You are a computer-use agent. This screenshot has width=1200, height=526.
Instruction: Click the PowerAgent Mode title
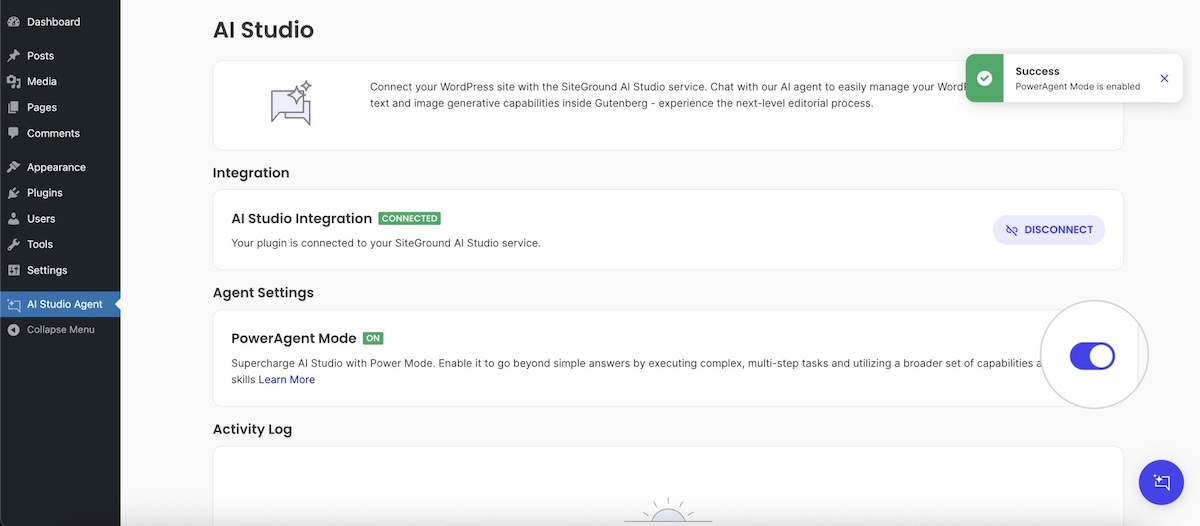(294, 338)
